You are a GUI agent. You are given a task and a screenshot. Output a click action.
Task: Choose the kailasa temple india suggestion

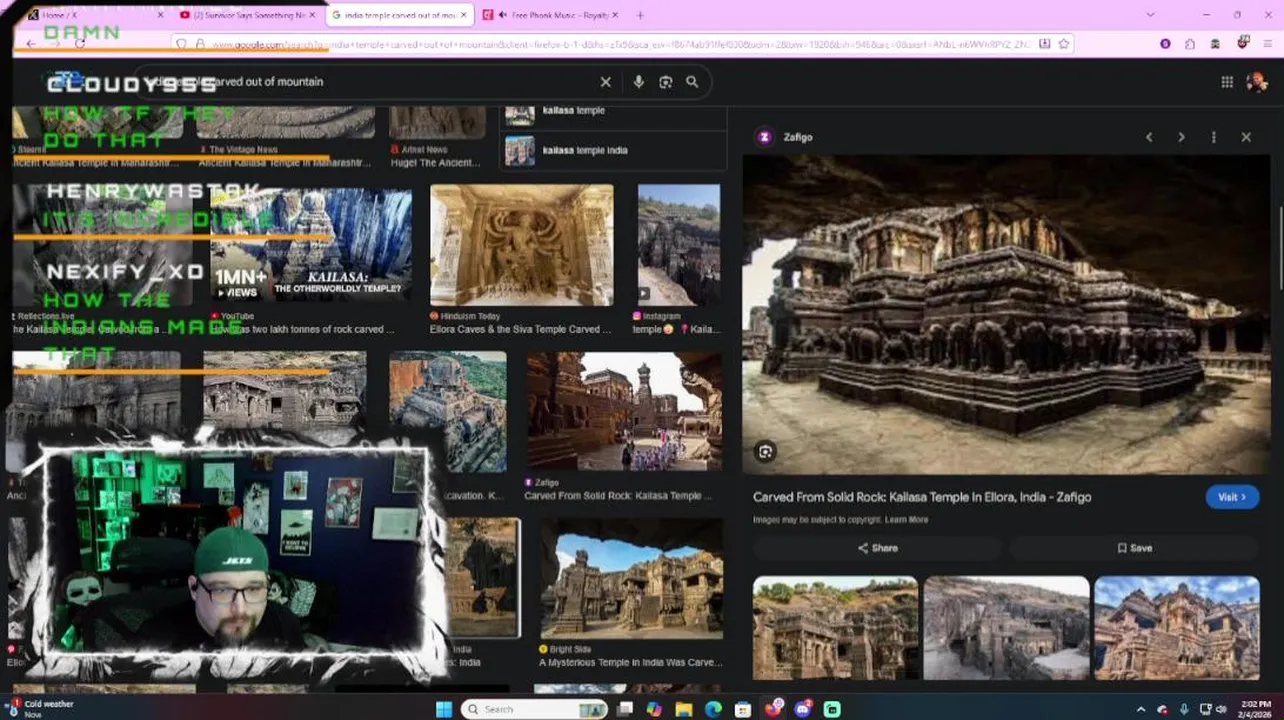pyautogui.click(x=612, y=150)
